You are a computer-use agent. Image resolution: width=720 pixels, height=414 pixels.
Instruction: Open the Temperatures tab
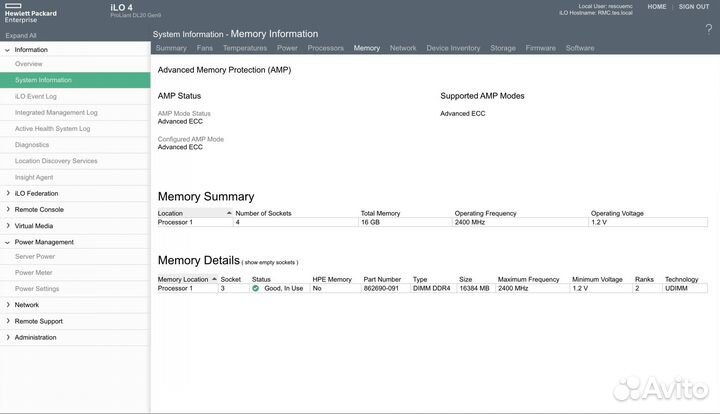coord(245,48)
